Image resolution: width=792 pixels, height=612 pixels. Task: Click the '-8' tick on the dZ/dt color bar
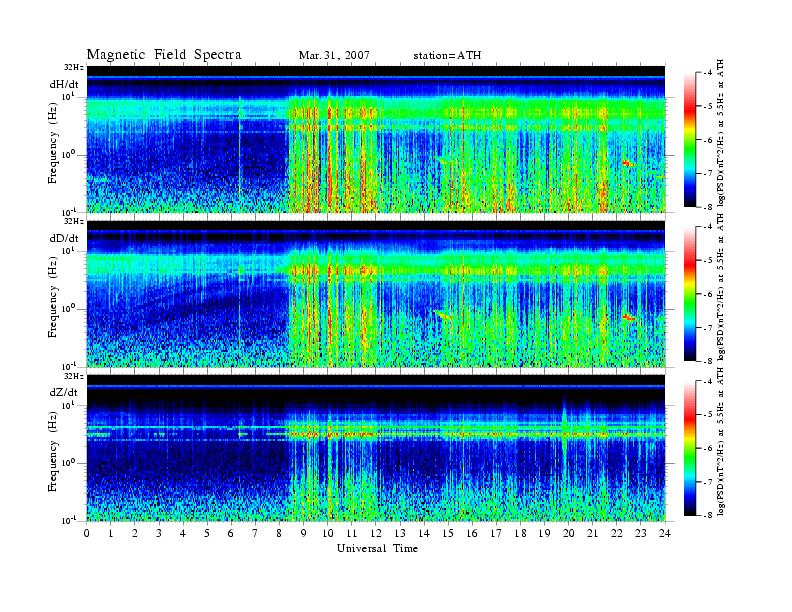pyautogui.click(x=707, y=515)
